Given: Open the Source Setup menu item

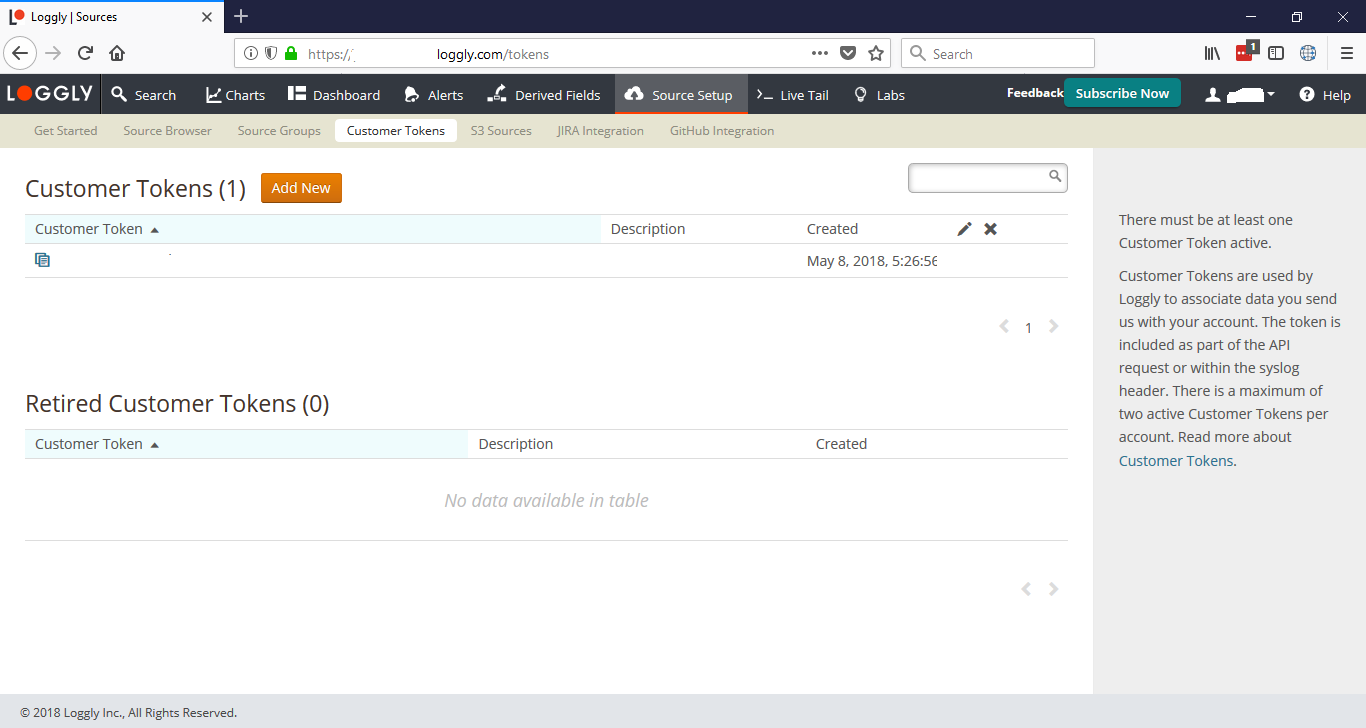Looking at the screenshot, I should (x=681, y=95).
